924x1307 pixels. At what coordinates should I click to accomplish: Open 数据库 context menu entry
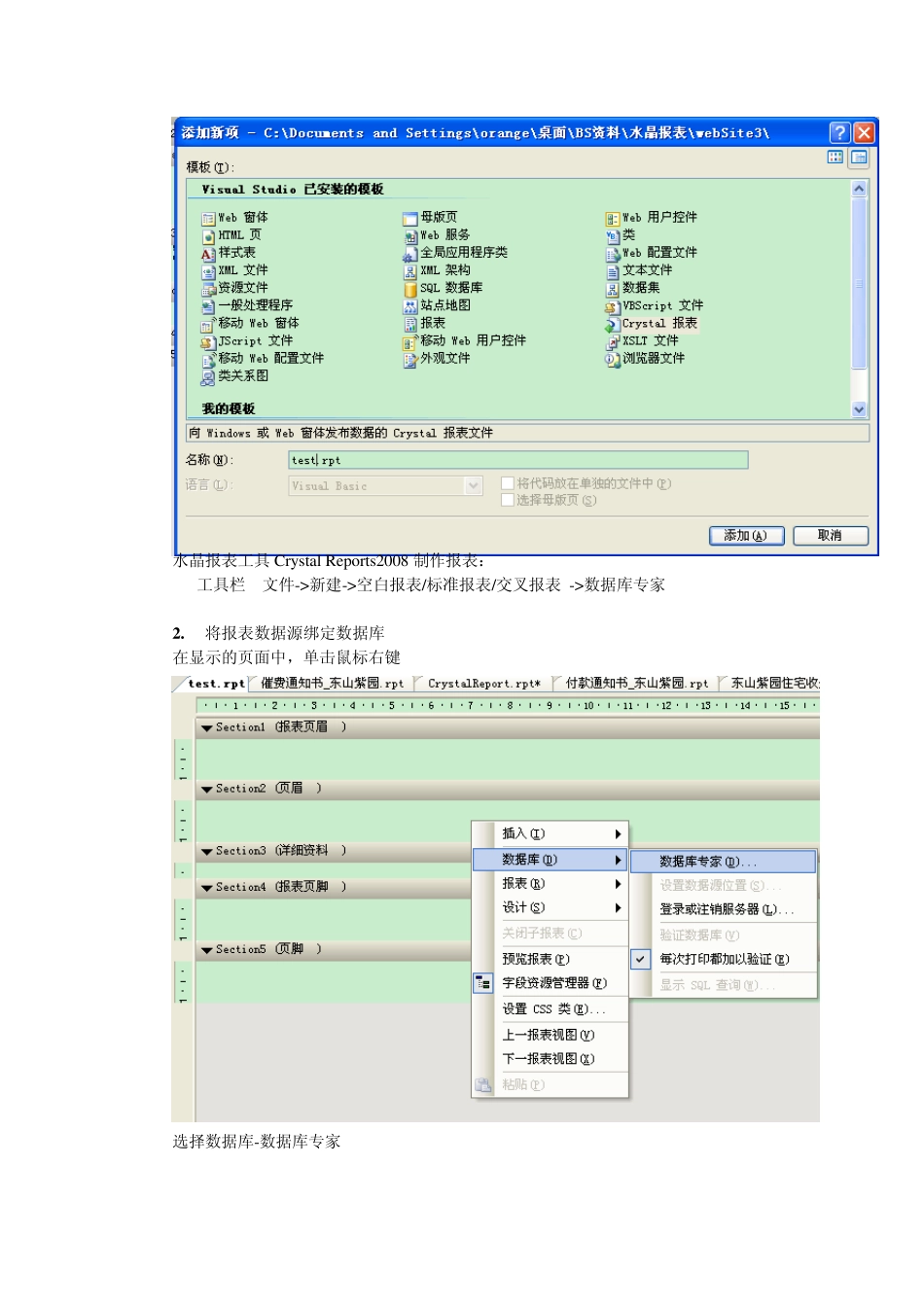click(x=551, y=860)
